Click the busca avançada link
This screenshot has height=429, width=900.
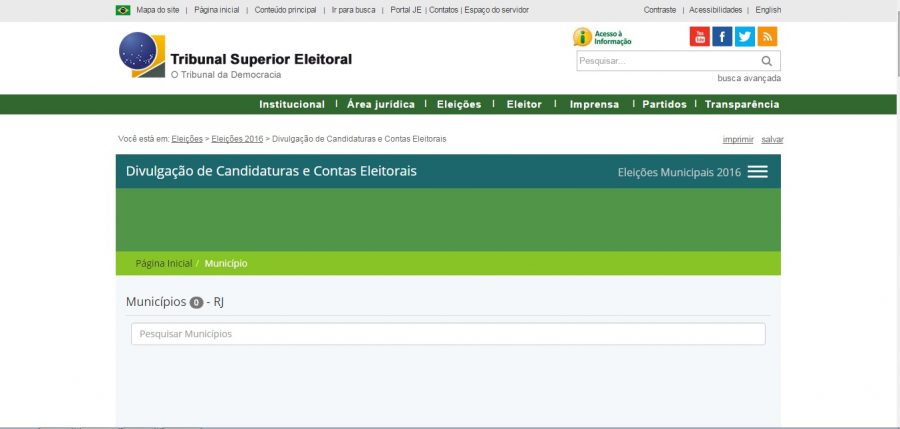(x=749, y=78)
